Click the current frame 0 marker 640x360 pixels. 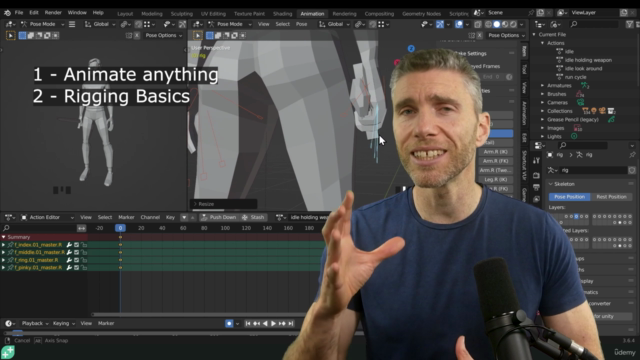point(120,228)
